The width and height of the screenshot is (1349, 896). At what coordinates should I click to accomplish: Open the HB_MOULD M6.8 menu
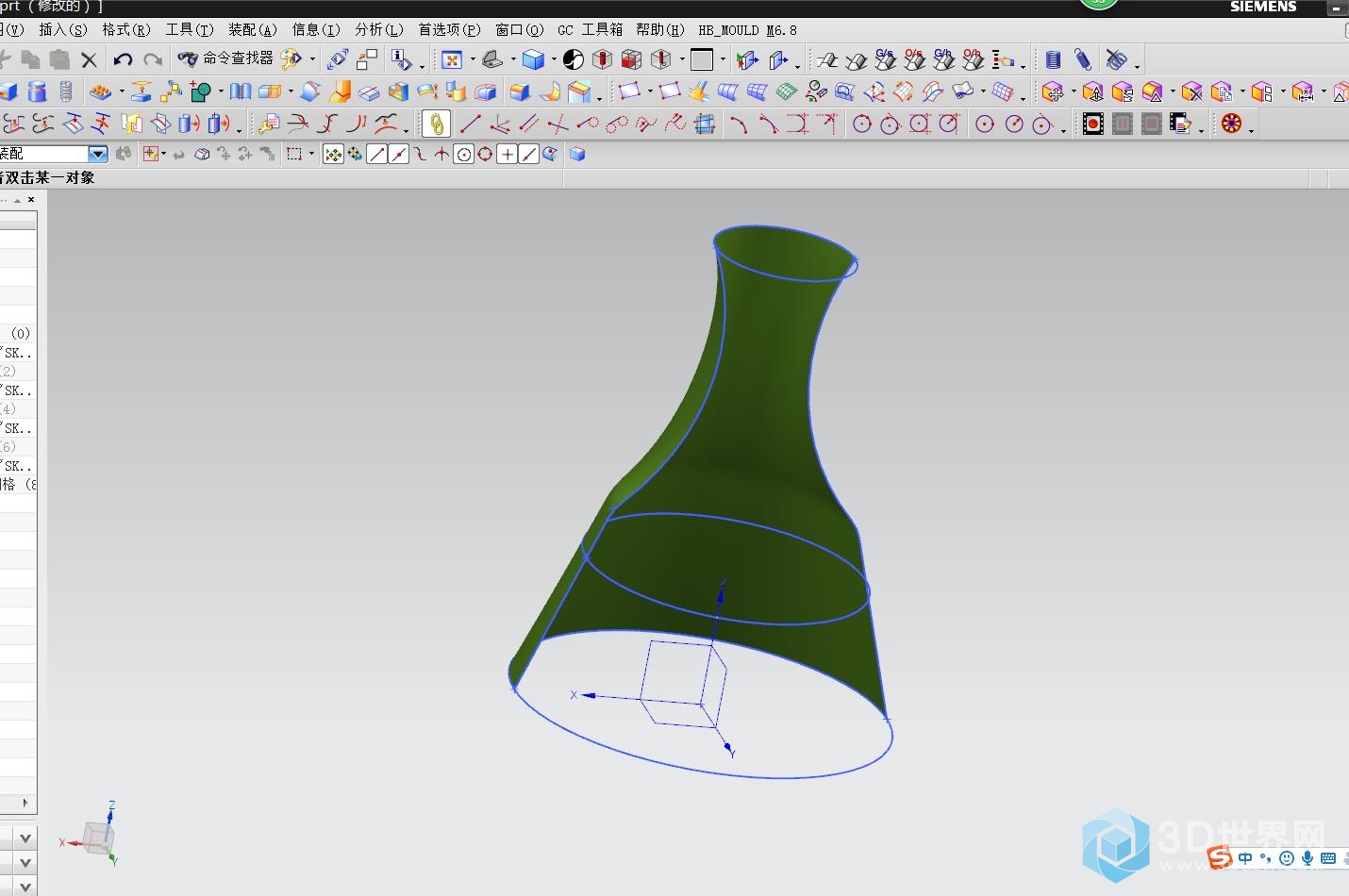coord(748,30)
